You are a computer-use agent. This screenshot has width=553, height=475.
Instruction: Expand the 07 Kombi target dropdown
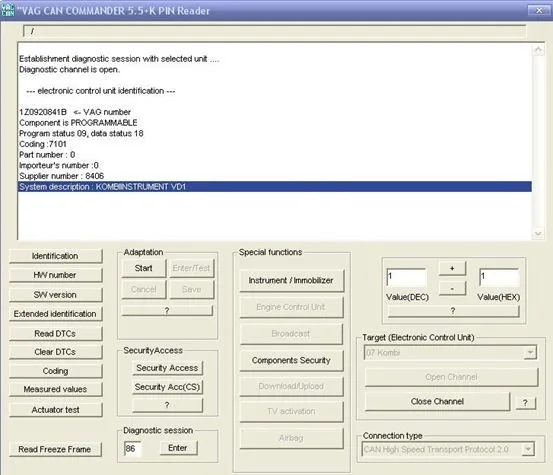tap(530, 352)
